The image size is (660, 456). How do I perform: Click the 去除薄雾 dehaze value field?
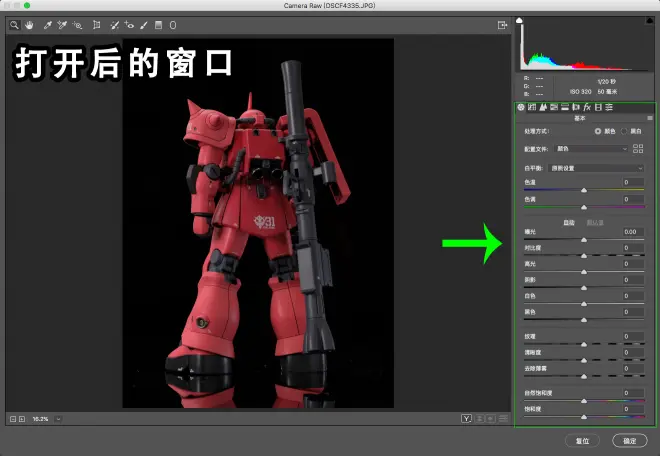tap(633, 368)
